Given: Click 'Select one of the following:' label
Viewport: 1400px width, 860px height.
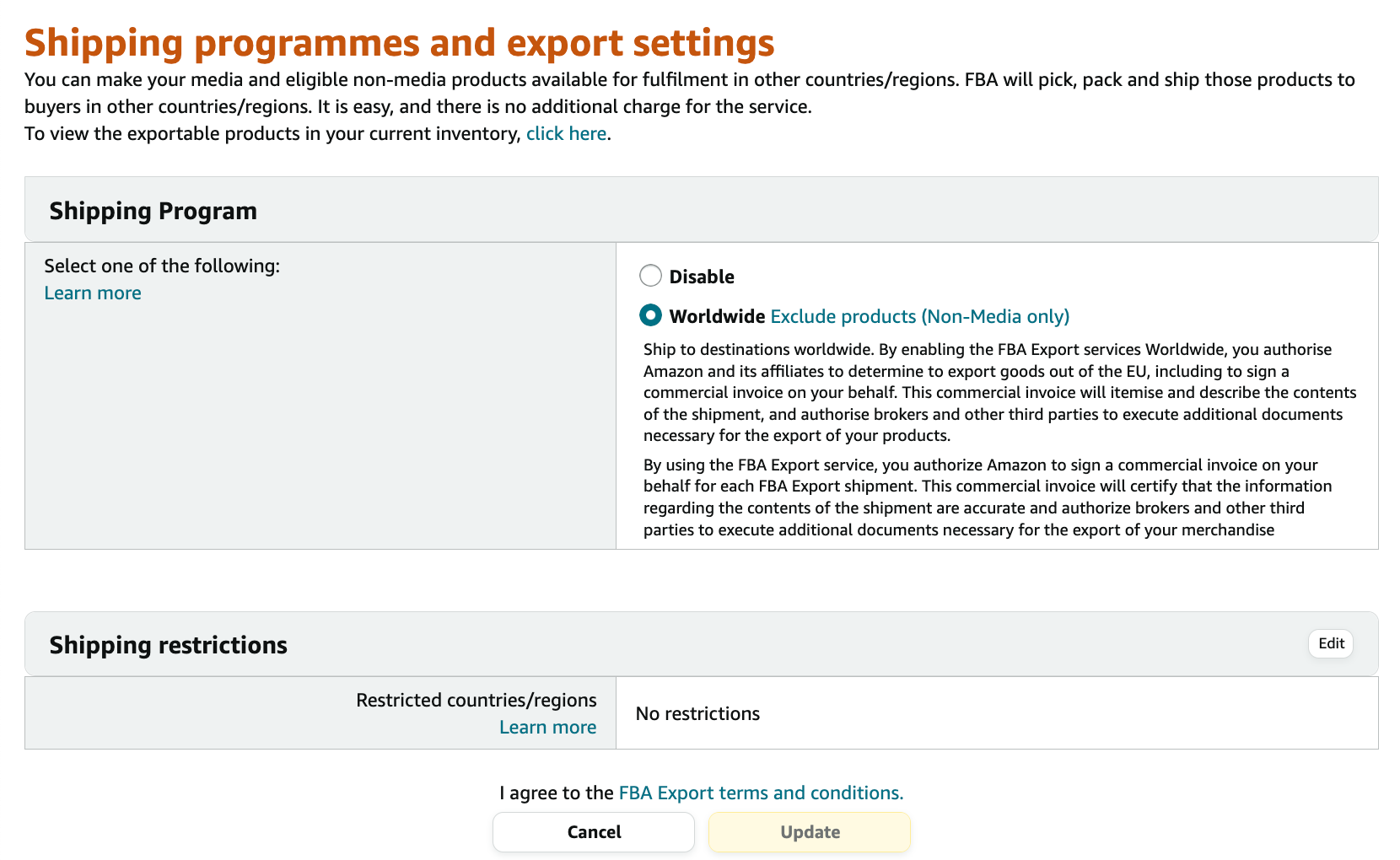Looking at the screenshot, I should click(x=162, y=266).
